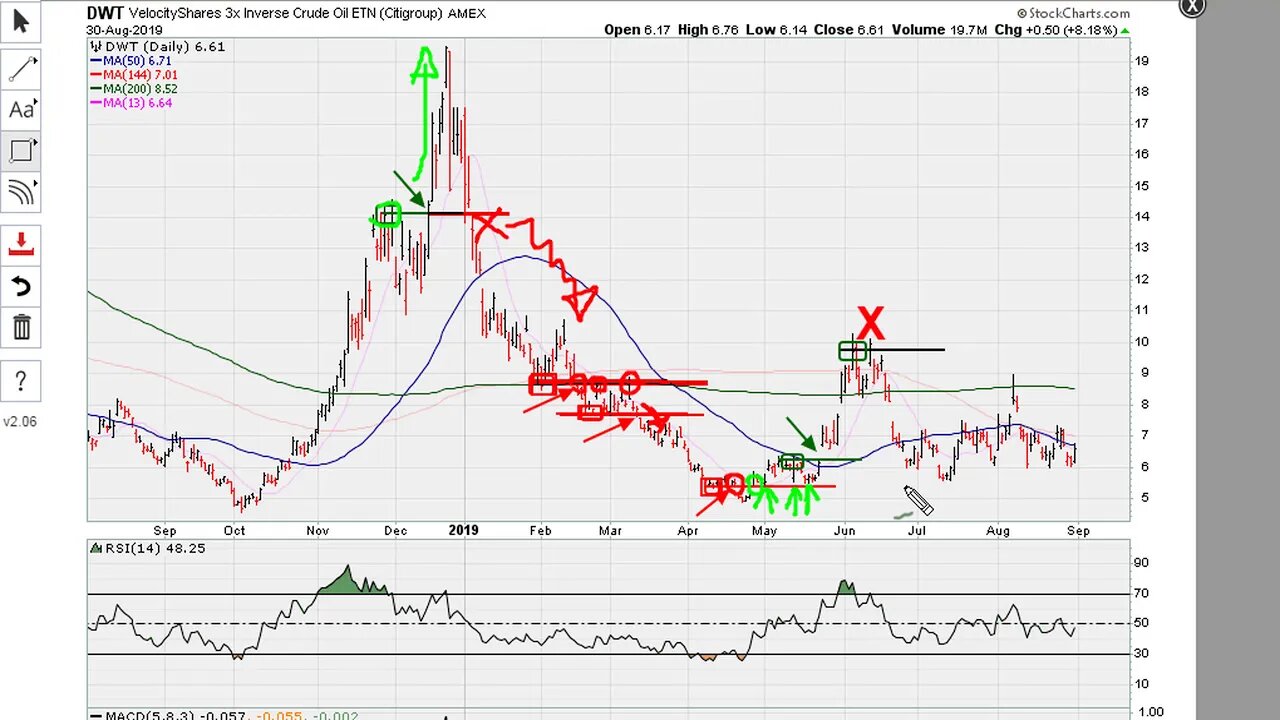
Task: Save annotations with red download icon
Action: click(21, 244)
